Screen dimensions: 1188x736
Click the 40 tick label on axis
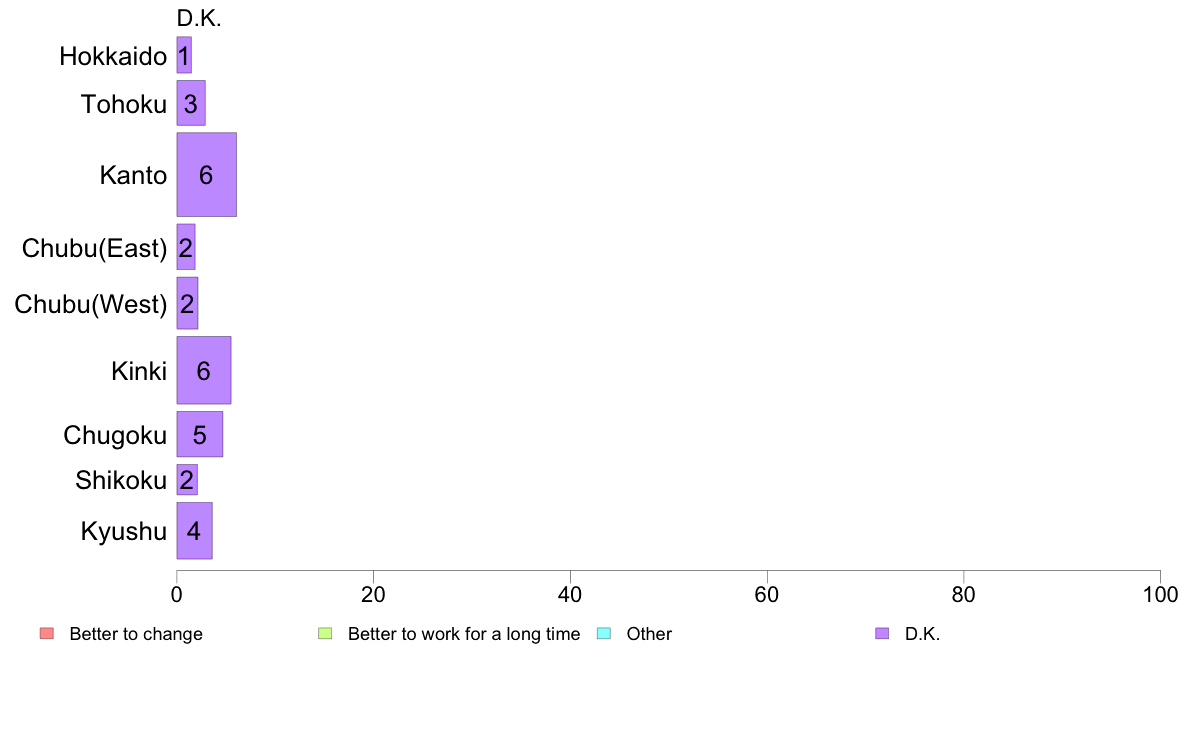(x=570, y=595)
